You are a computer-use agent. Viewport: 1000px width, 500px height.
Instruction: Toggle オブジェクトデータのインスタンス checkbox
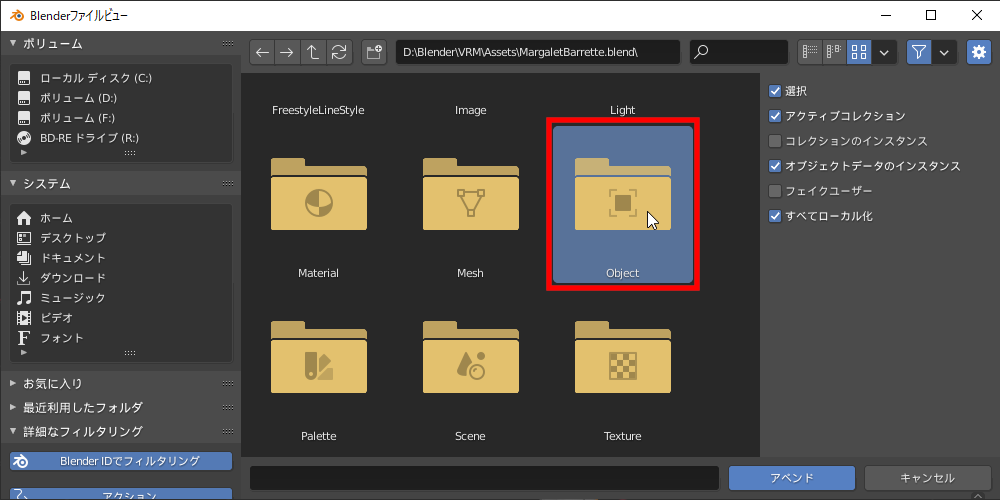point(775,166)
